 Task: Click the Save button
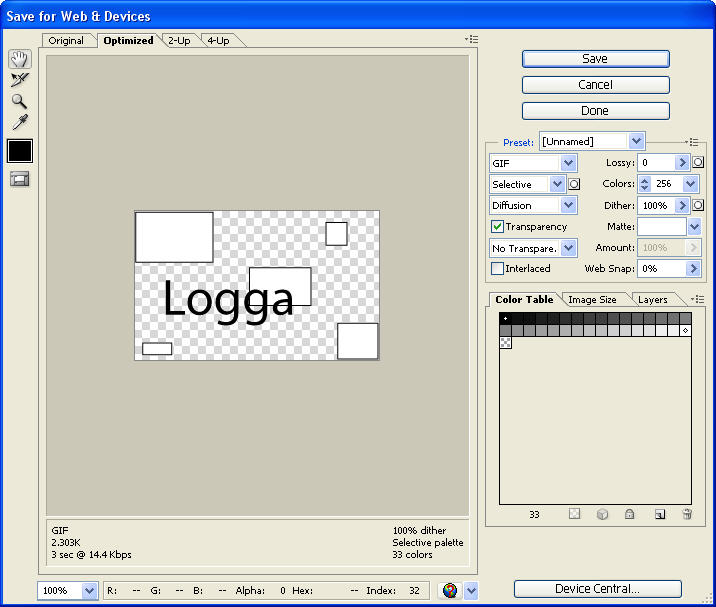click(x=595, y=59)
